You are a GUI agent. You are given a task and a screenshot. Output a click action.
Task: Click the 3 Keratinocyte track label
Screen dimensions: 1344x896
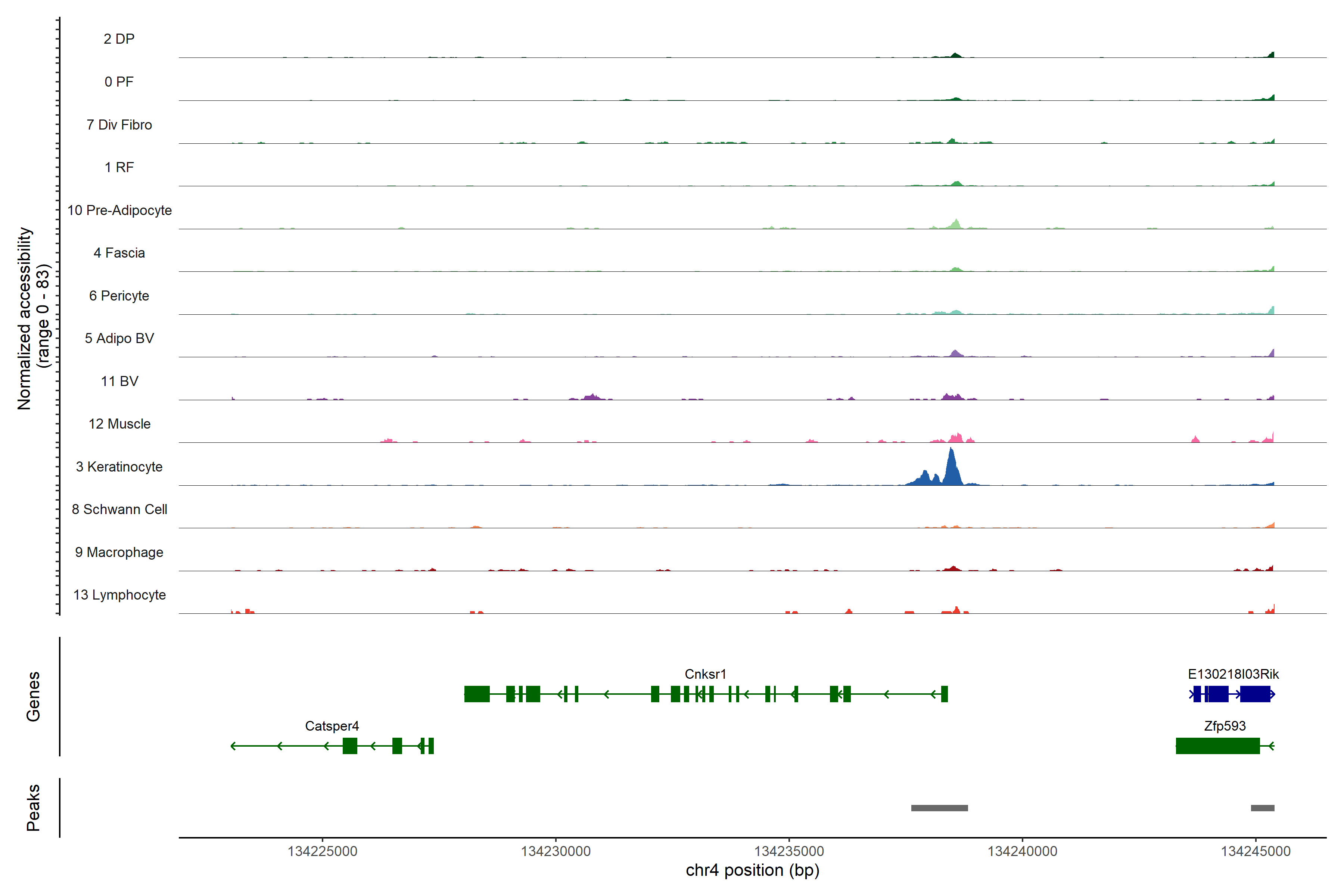[119, 467]
